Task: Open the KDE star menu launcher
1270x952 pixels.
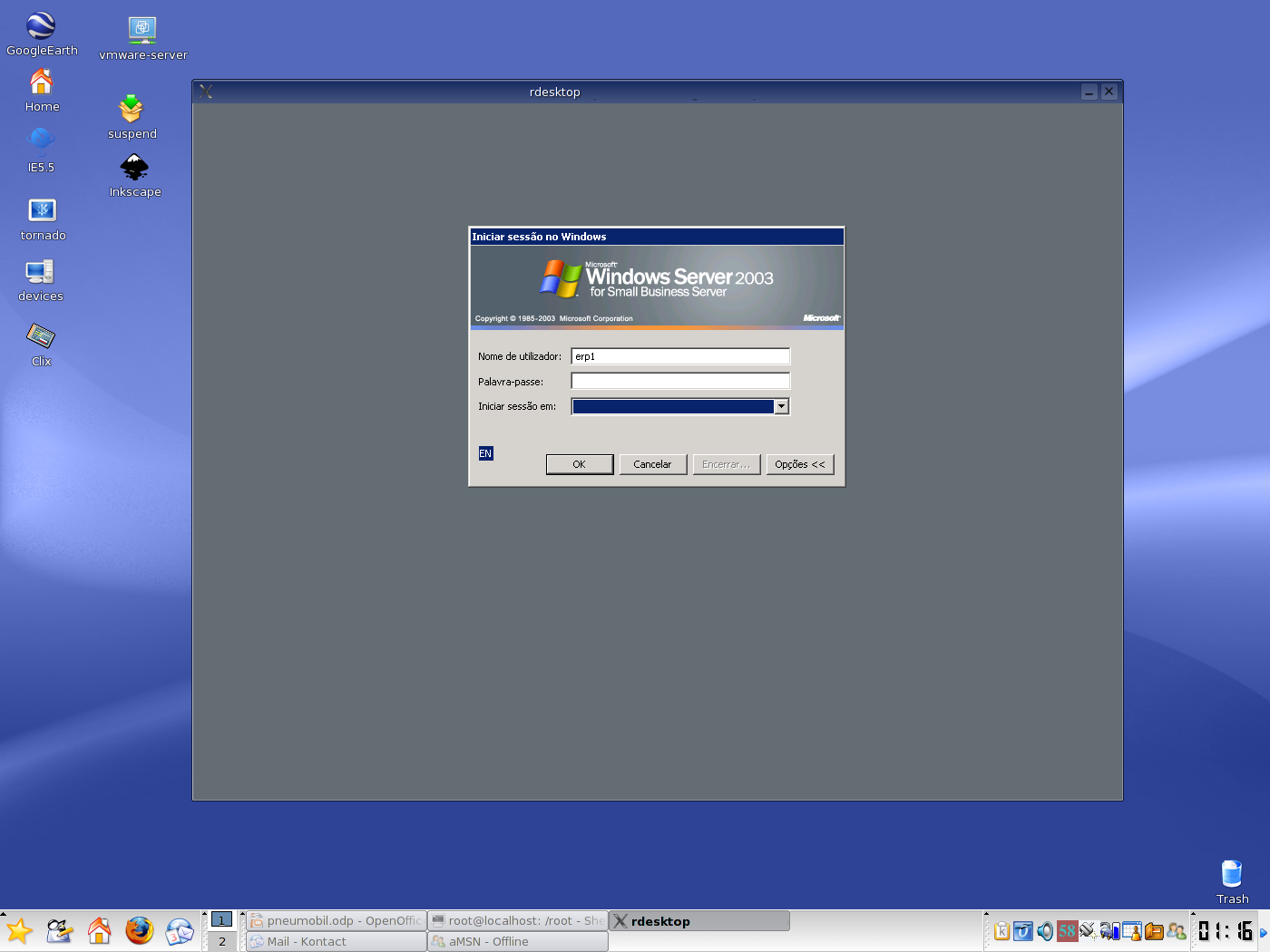Action: coord(19,931)
